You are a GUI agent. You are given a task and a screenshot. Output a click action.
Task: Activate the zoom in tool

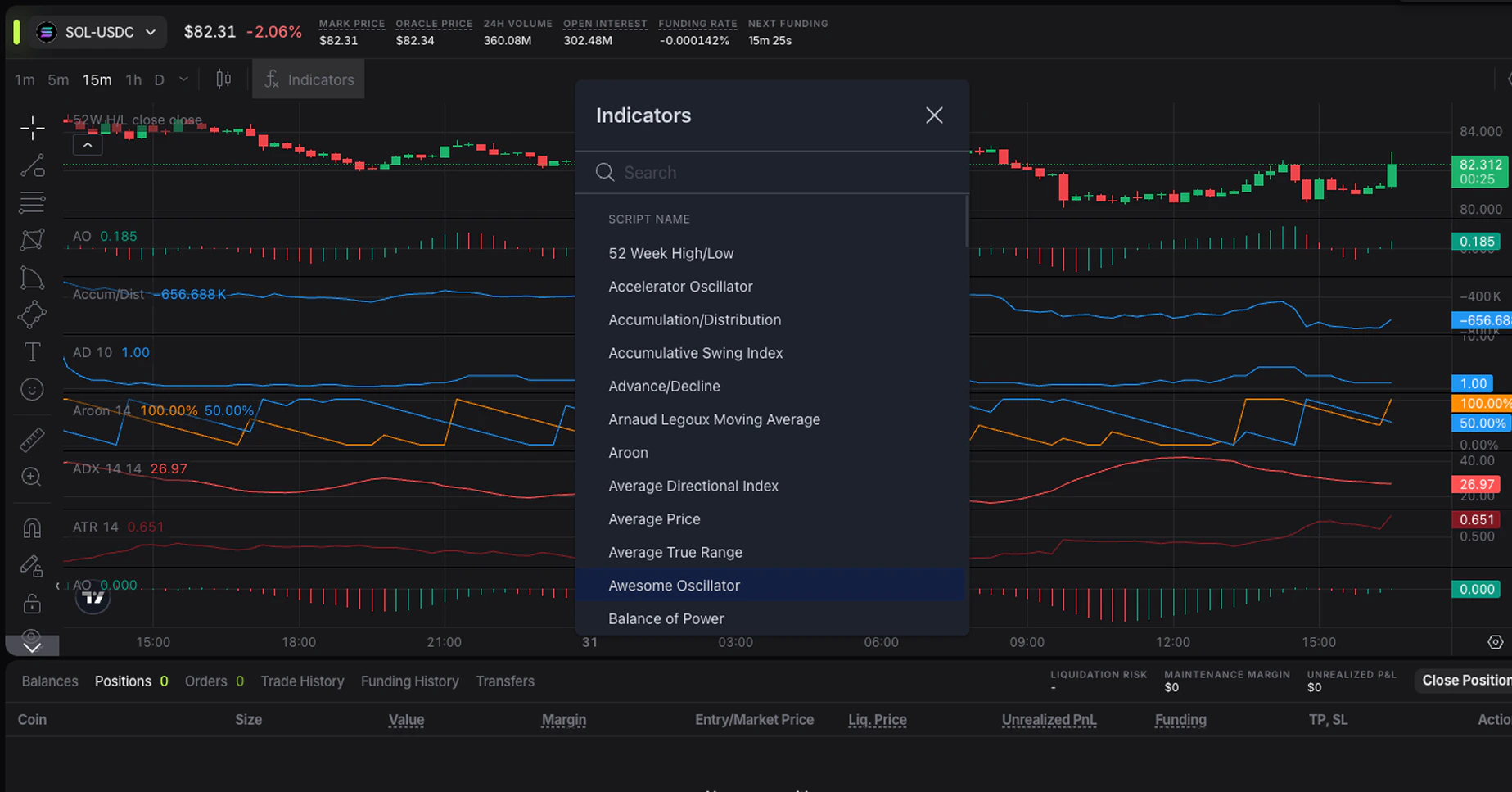point(32,477)
